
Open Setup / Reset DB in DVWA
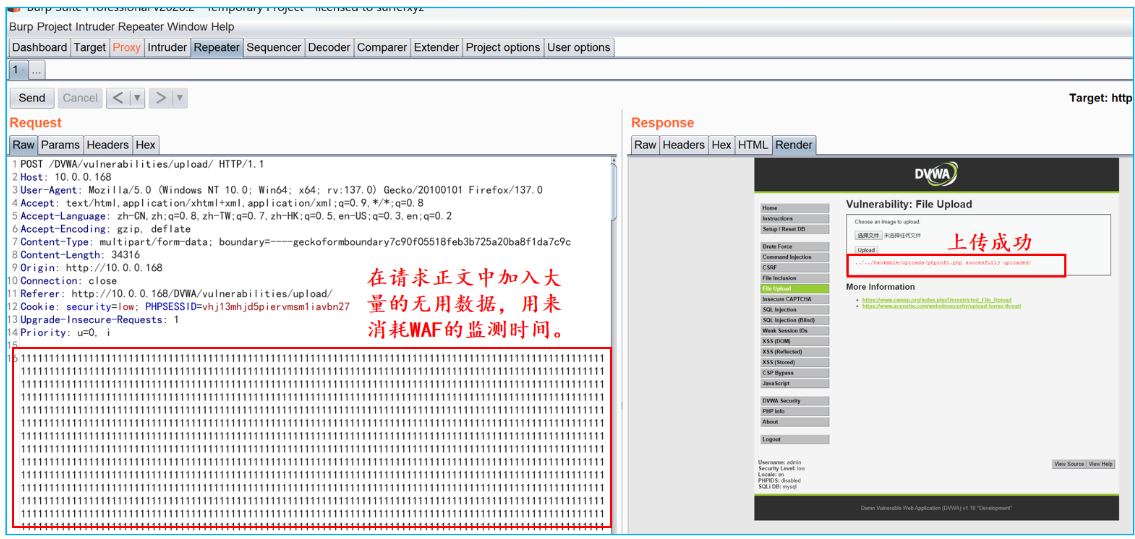coord(795,229)
